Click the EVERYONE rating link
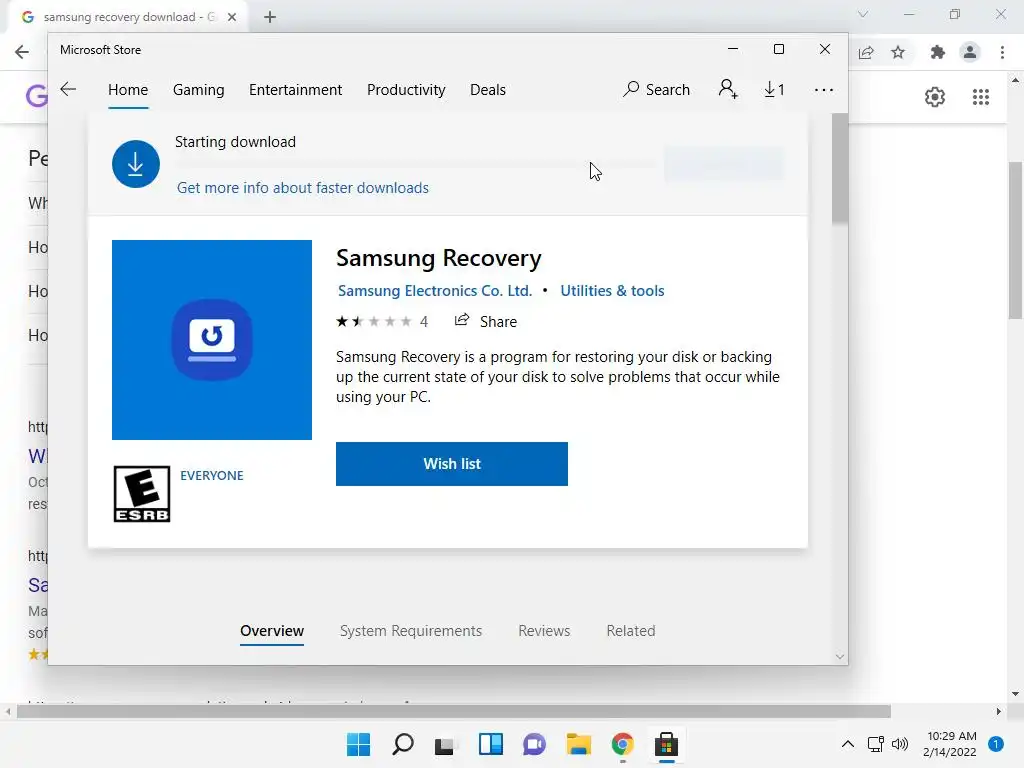Screen dimensions: 1024x768 click(212, 475)
